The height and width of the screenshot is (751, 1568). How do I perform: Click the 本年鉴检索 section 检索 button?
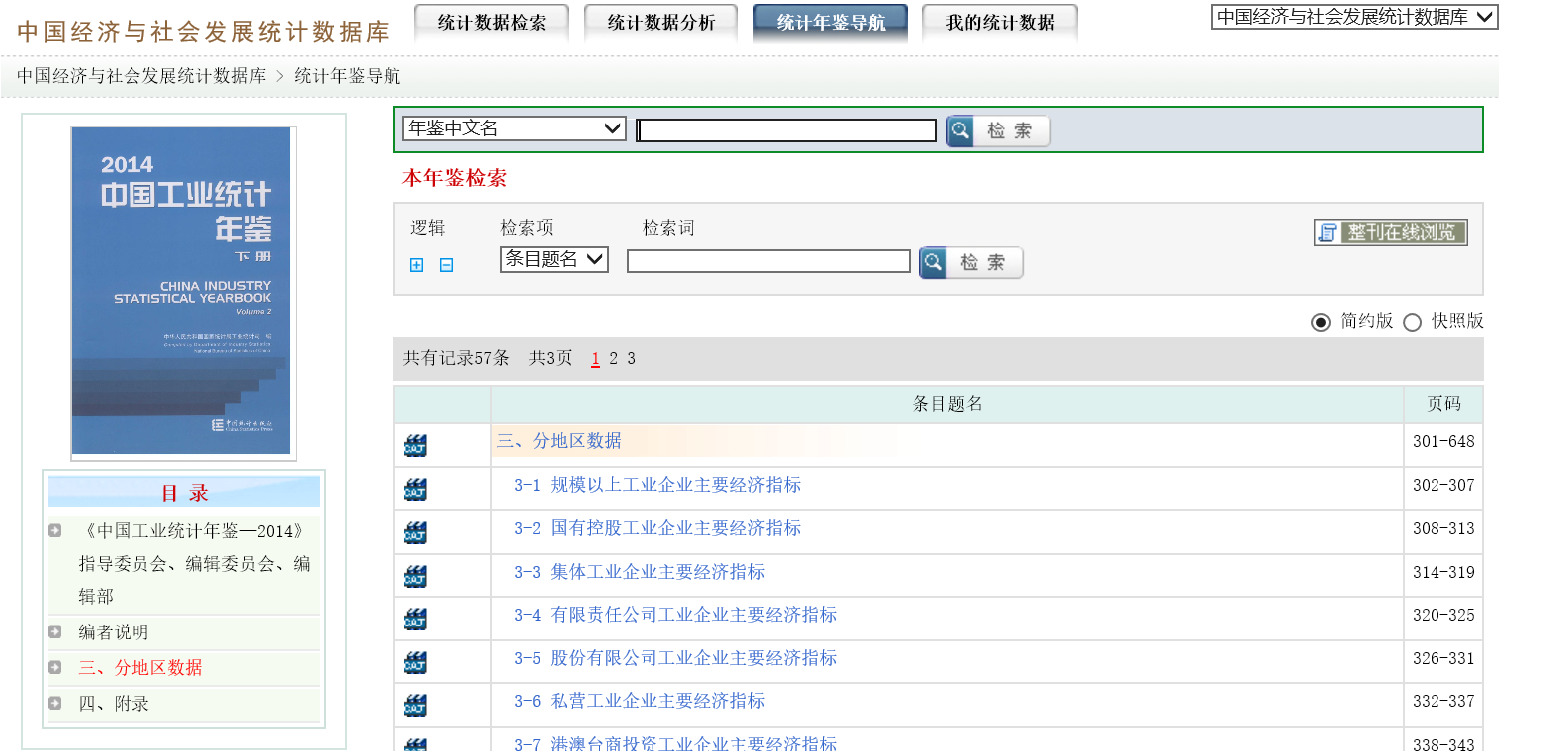click(971, 262)
